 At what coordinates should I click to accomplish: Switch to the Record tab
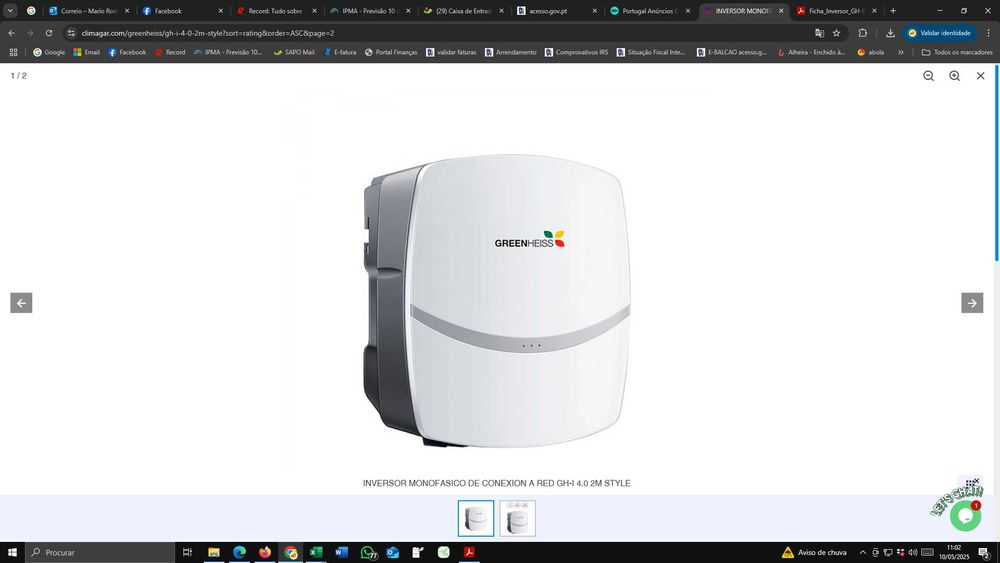point(276,11)
